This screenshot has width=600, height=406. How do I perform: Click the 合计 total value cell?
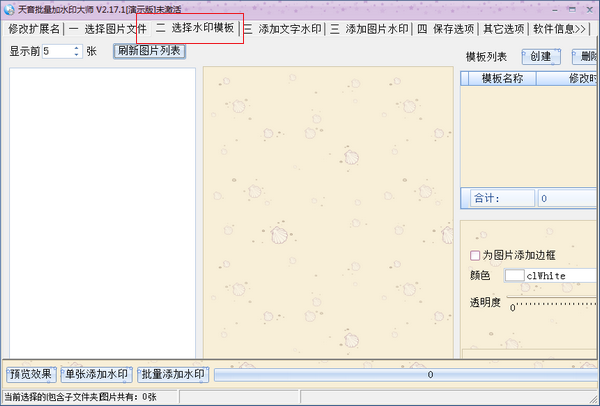pos(567,198)
